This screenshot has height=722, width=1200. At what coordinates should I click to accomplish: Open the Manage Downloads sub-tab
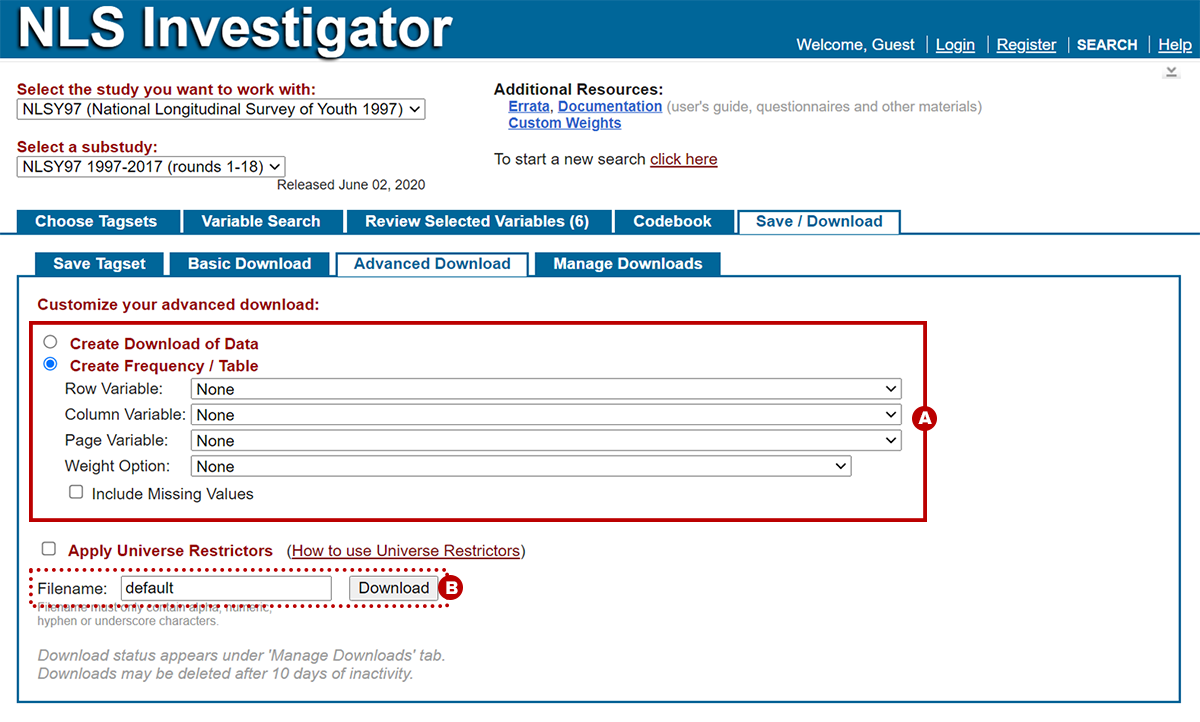(x=628, y=264)
